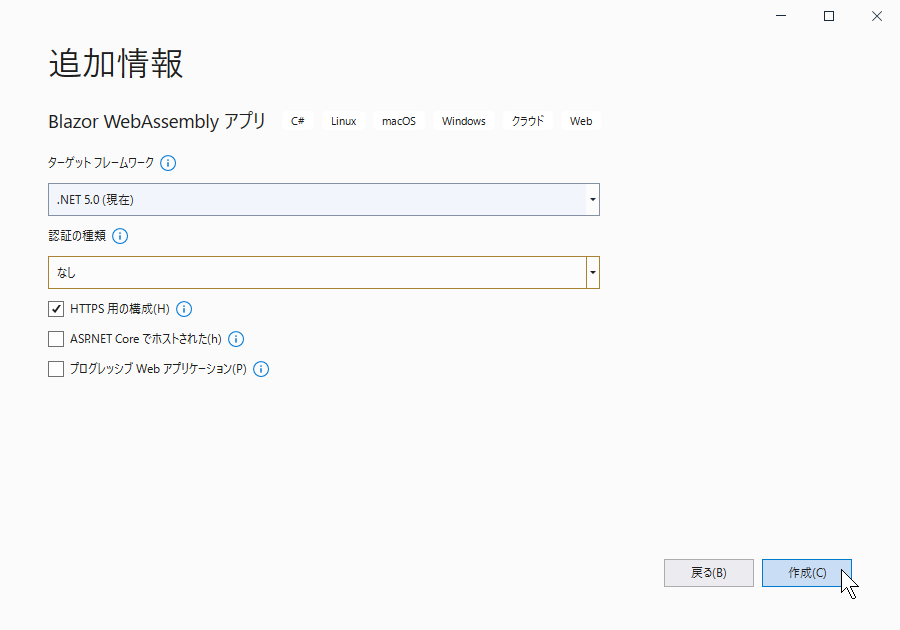
Task: Click the C# tag
Action: click(x=297, y=121)
